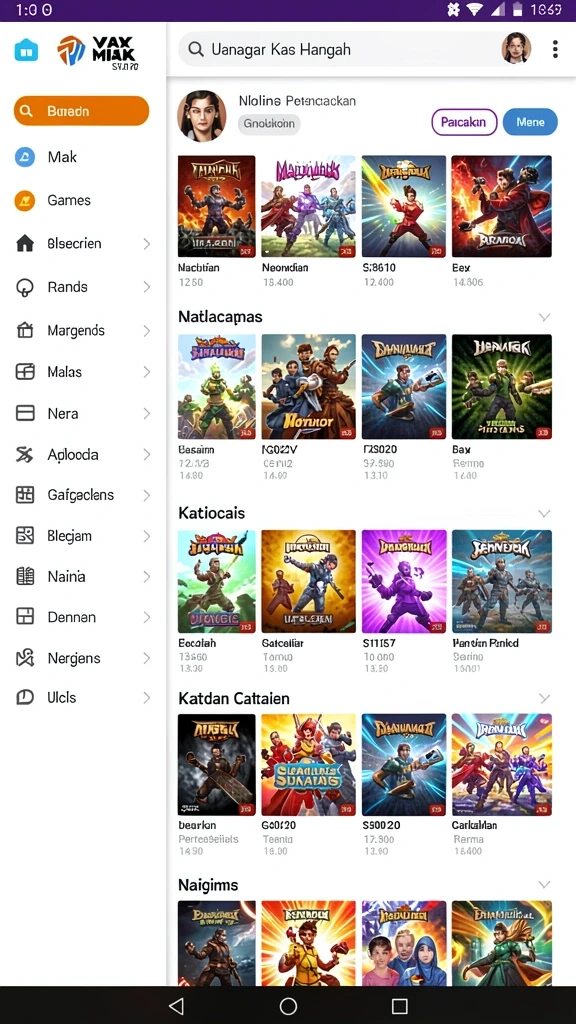Open the Eocalah game cover
Image resolution: width=576 pixels, height=1024 pixels.
click(216, 581)
